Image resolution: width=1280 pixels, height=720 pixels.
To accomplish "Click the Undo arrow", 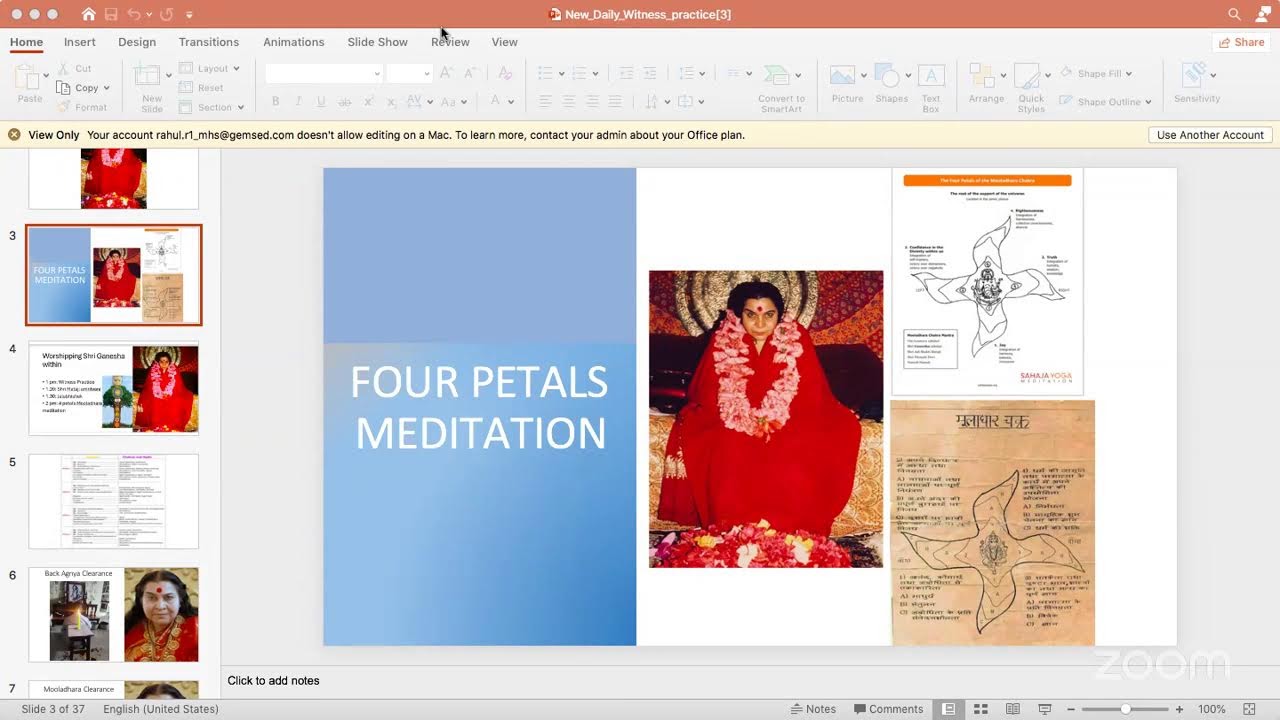I will tap(135, 14).
